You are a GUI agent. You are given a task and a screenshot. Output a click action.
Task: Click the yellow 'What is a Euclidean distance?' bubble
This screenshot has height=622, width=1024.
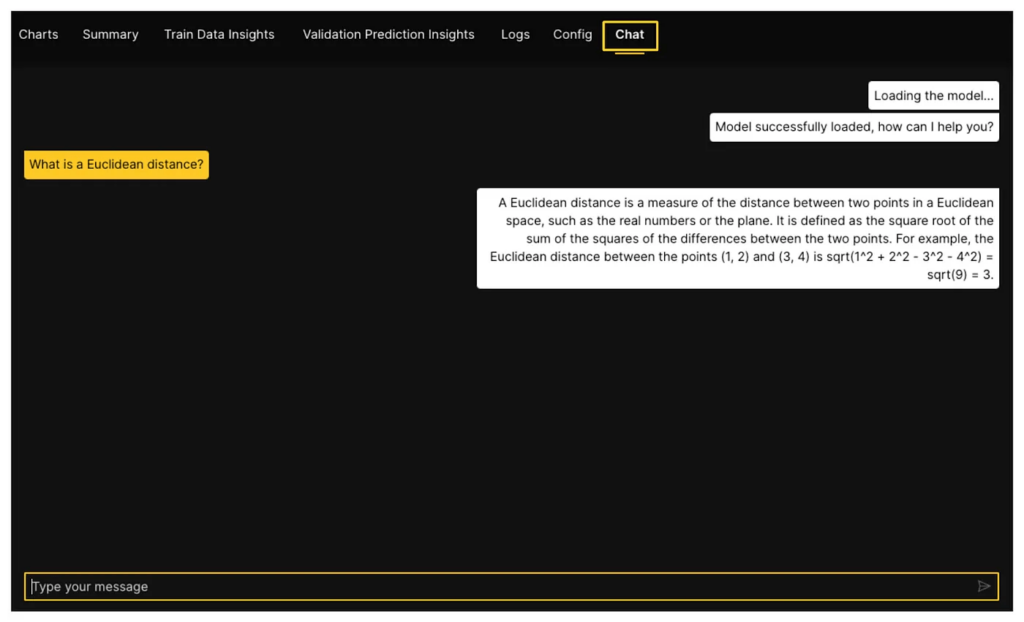click(x=116, y=164)
